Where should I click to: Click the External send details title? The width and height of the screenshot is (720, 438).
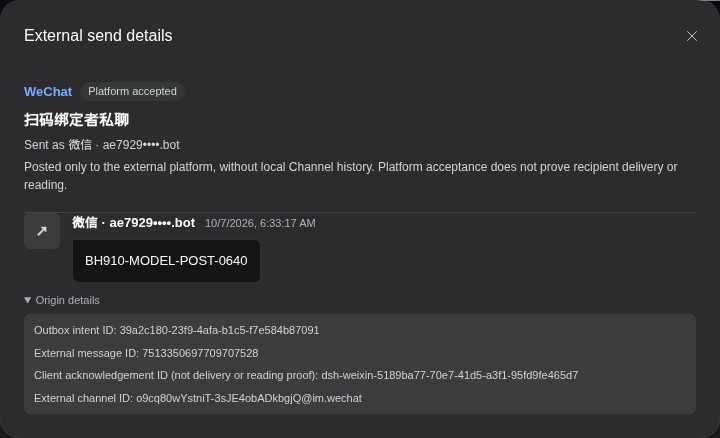point(98,36)
